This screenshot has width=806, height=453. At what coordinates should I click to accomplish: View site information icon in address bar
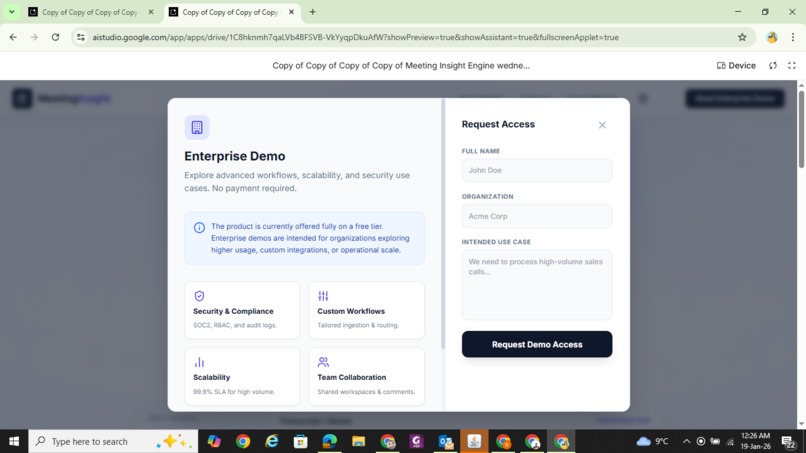(x=80, y=37)
